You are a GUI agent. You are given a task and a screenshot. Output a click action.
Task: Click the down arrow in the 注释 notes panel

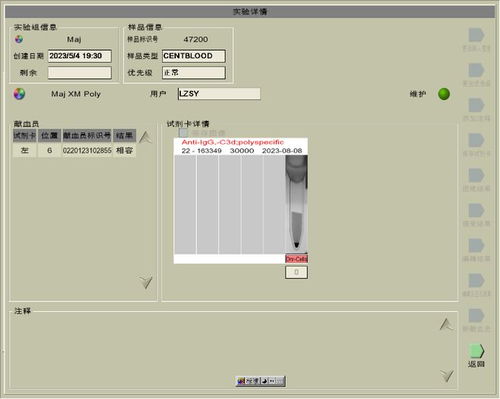446,376
